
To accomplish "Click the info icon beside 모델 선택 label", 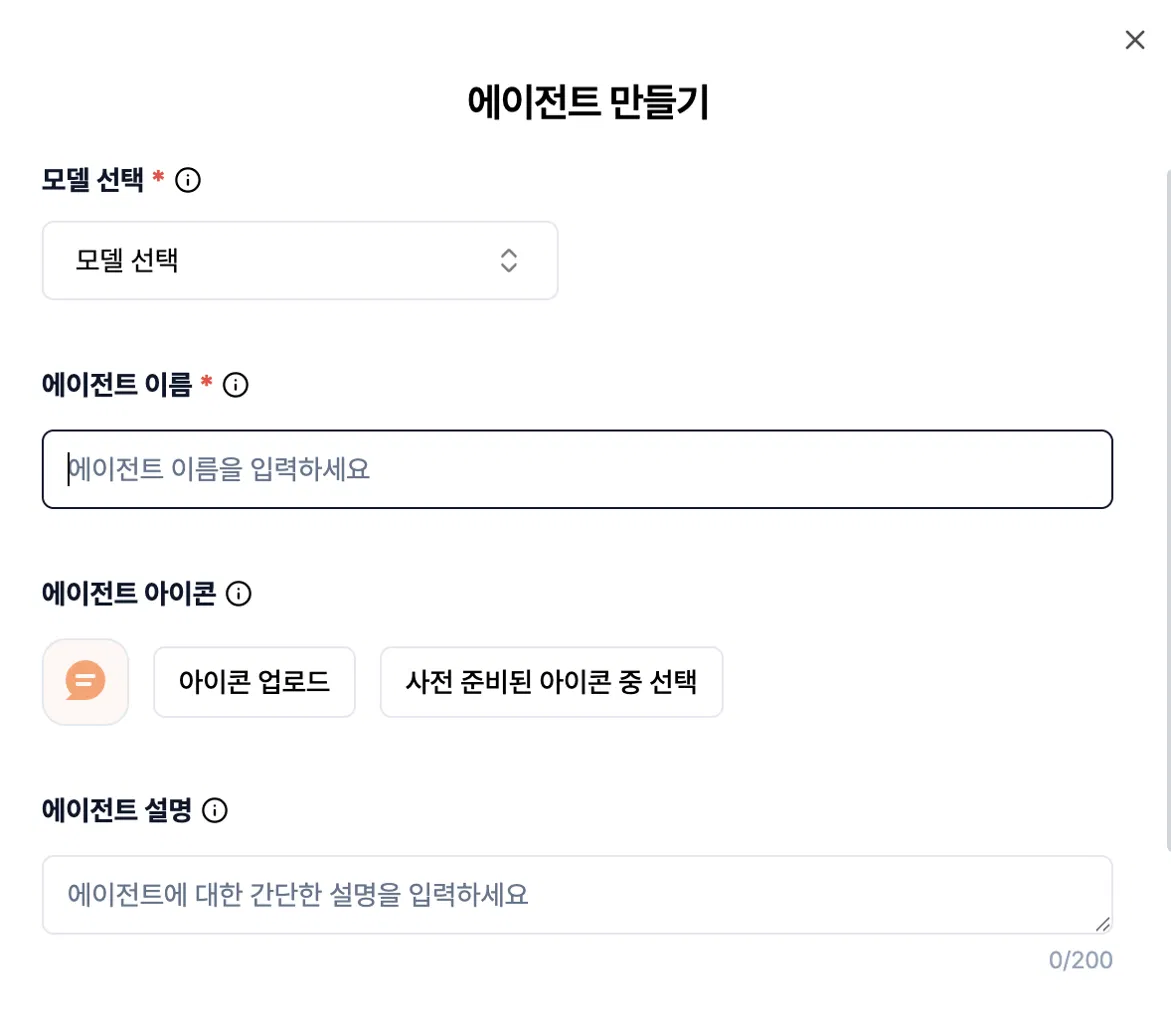I will [187, 180].
